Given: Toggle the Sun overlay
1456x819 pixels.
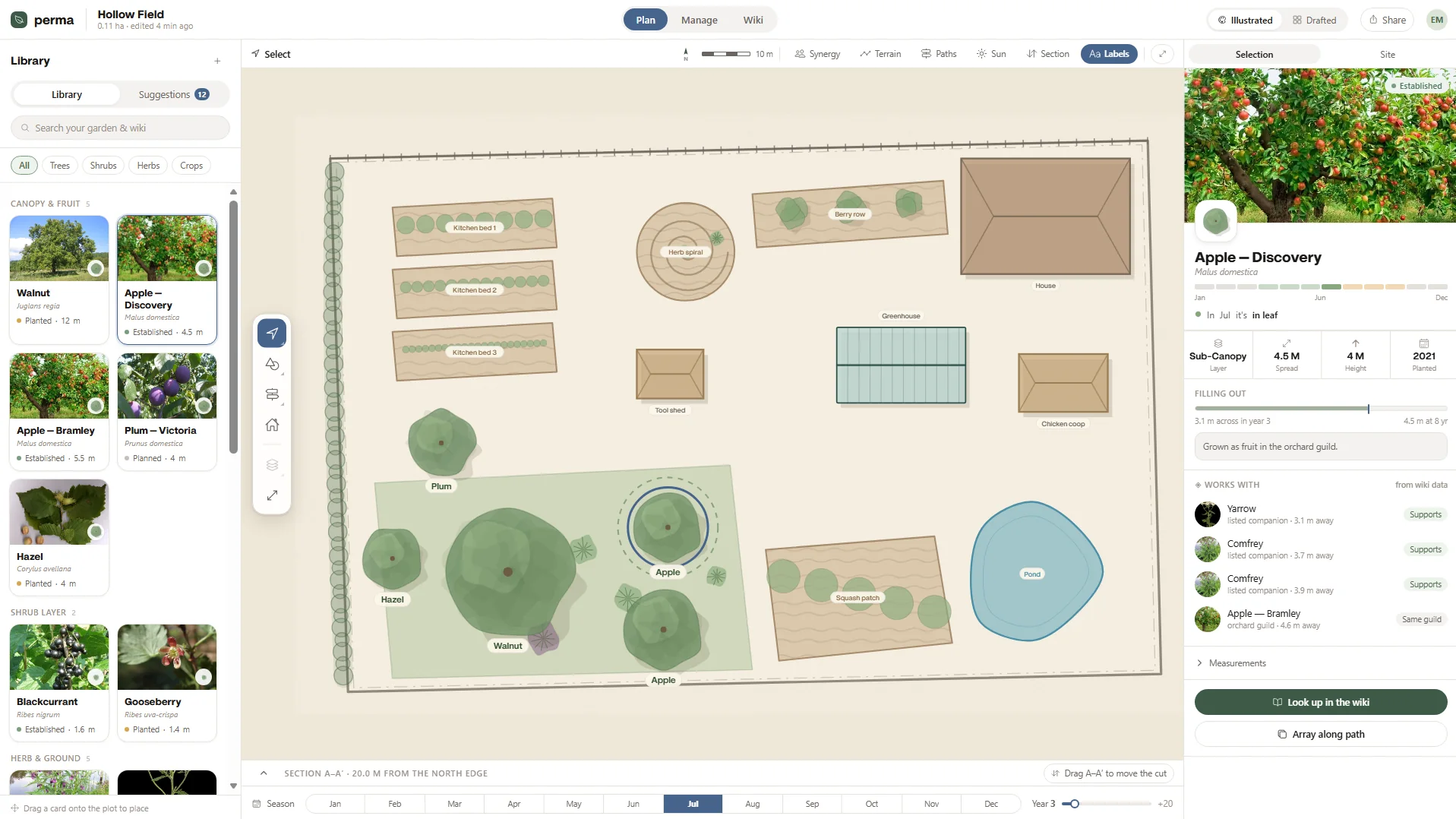Looking at the screenshot, I should coord(991,54).
